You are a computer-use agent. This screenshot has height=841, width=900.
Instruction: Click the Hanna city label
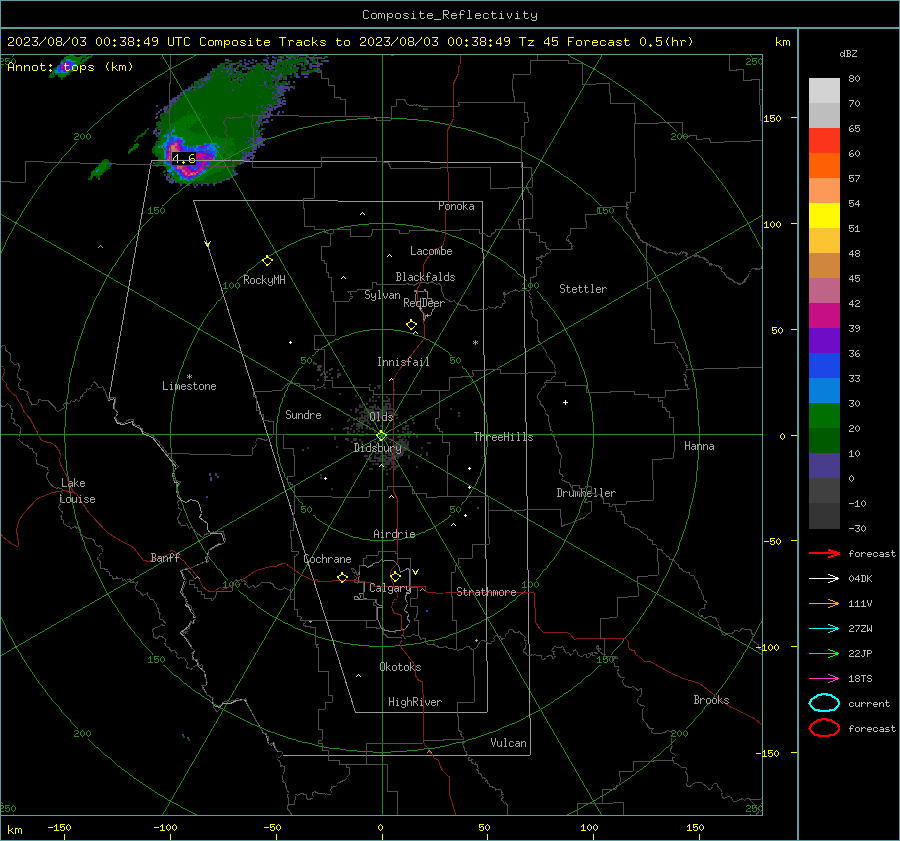[699, 446]
